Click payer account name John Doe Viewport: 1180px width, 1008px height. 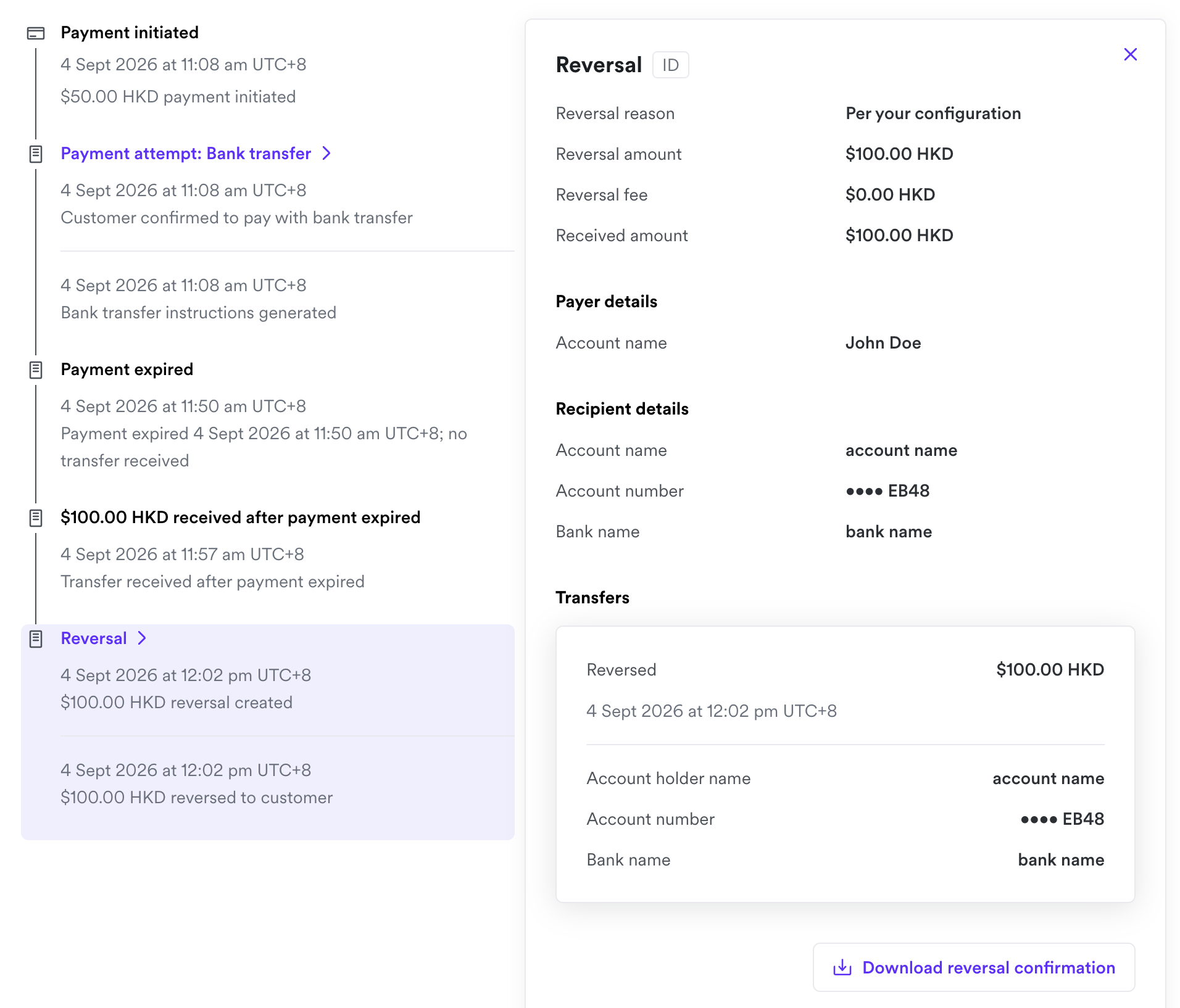point(883,343)
